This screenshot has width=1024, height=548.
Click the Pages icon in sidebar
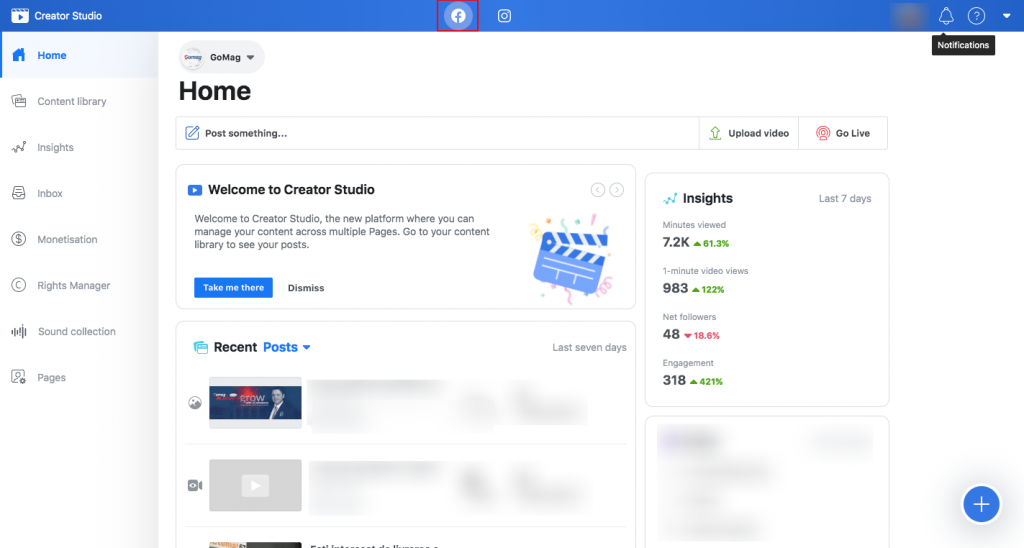point(19,377)
